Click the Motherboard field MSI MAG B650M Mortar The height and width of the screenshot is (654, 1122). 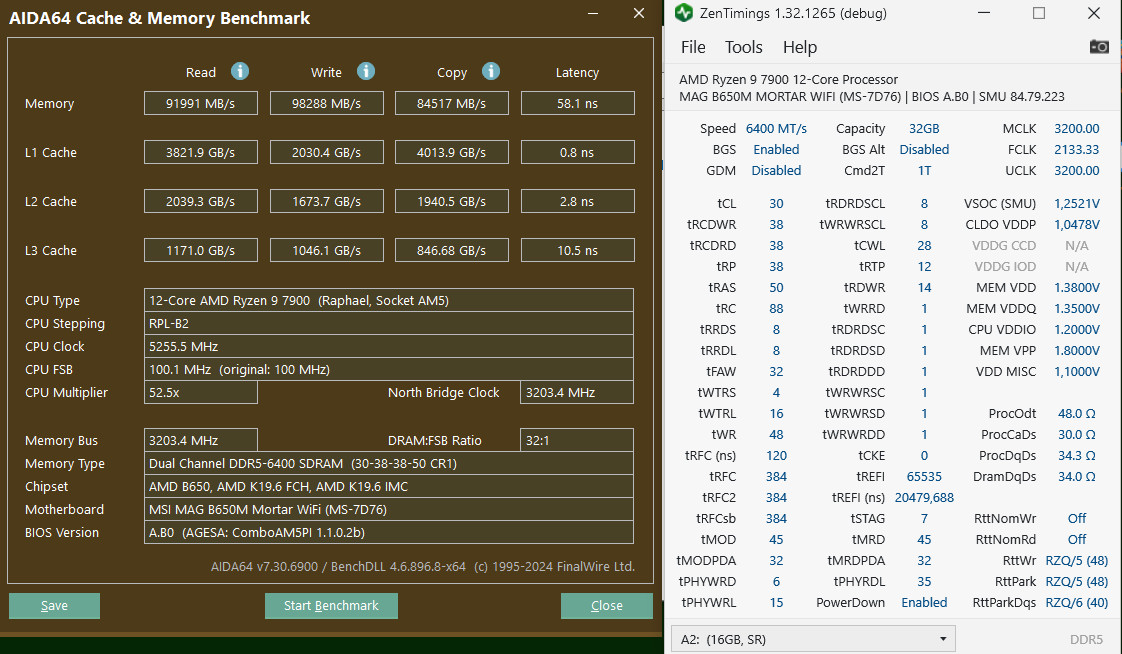(x=389, y=509)
